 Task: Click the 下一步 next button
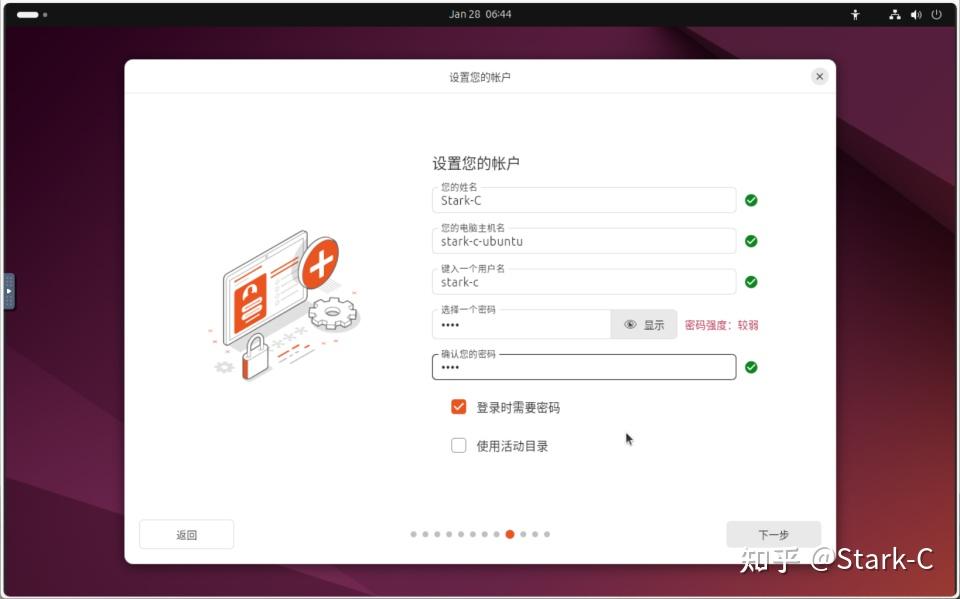tap(773, 535)
